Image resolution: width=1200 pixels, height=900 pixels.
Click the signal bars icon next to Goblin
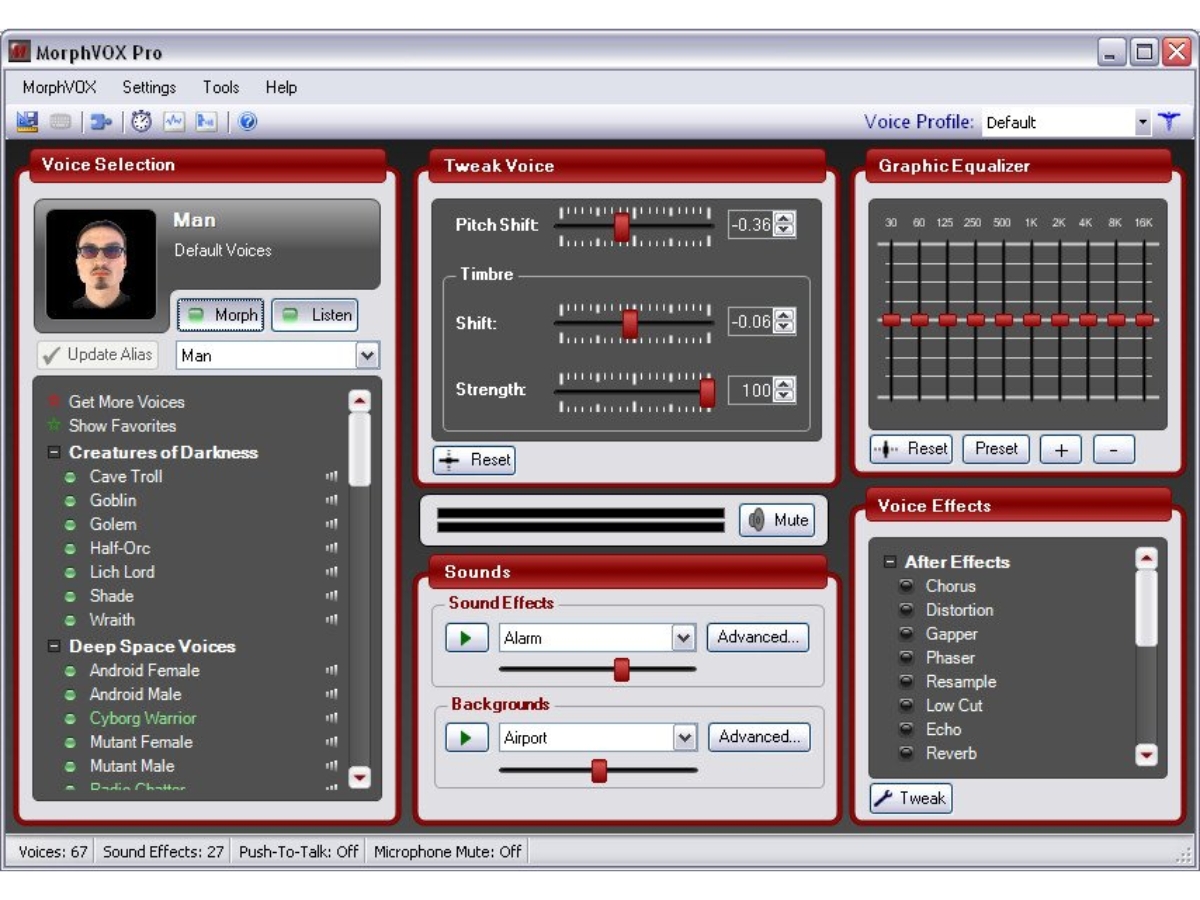pos(332,501)
